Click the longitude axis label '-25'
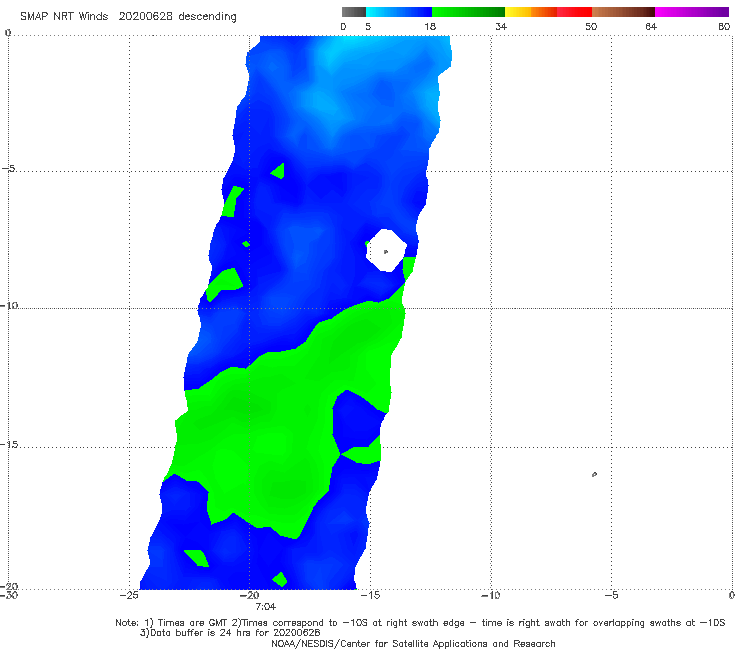 coord(129,595)
